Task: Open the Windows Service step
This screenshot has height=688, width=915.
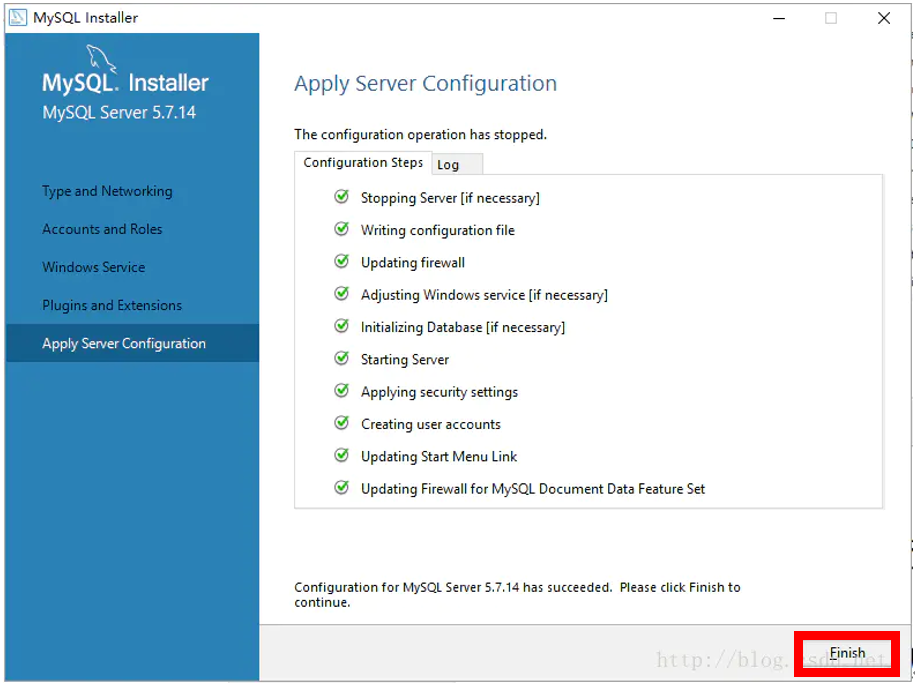Action: click(x=93, y=267)
